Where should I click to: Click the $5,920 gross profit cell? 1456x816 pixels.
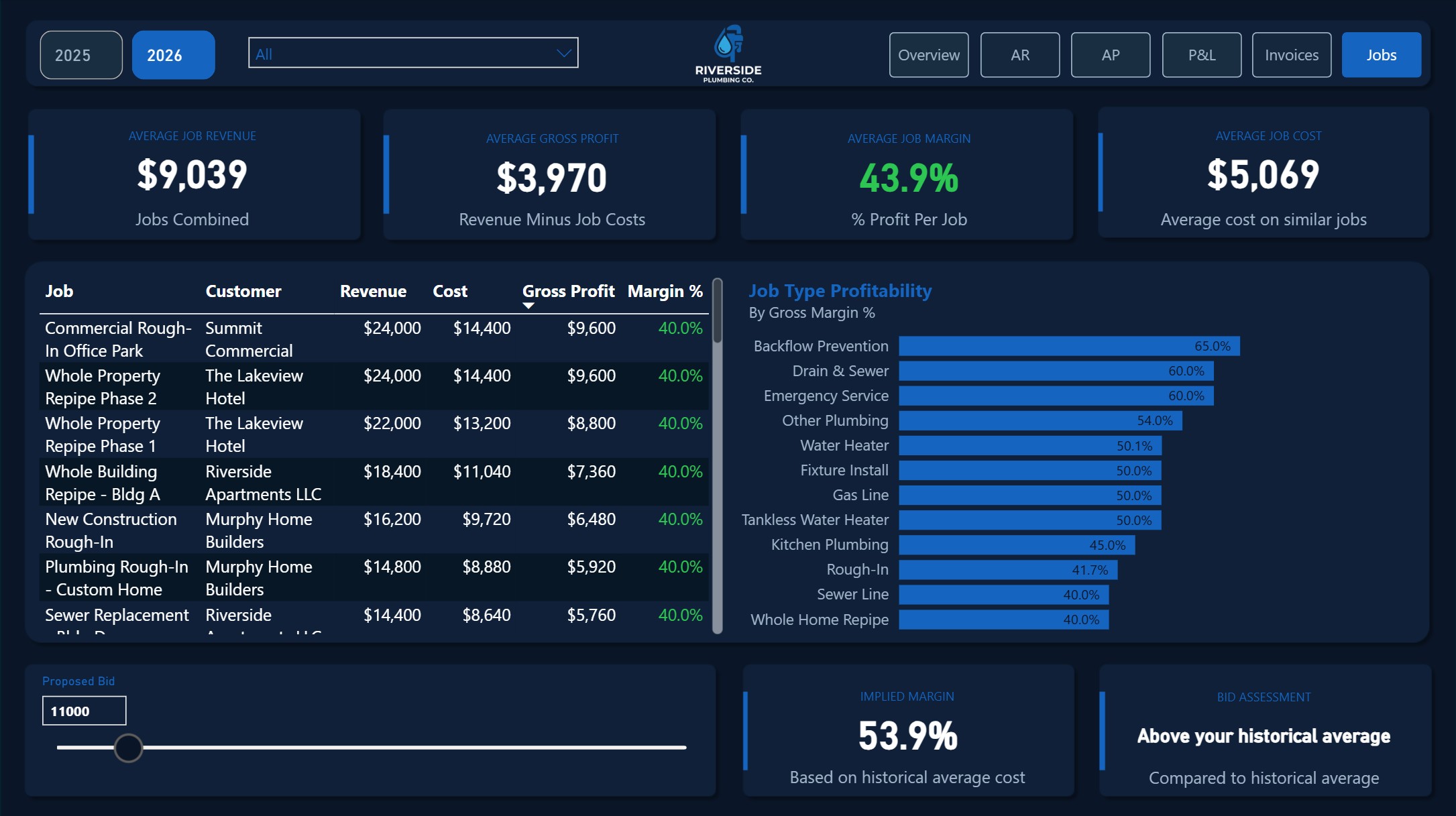(591, 567)
